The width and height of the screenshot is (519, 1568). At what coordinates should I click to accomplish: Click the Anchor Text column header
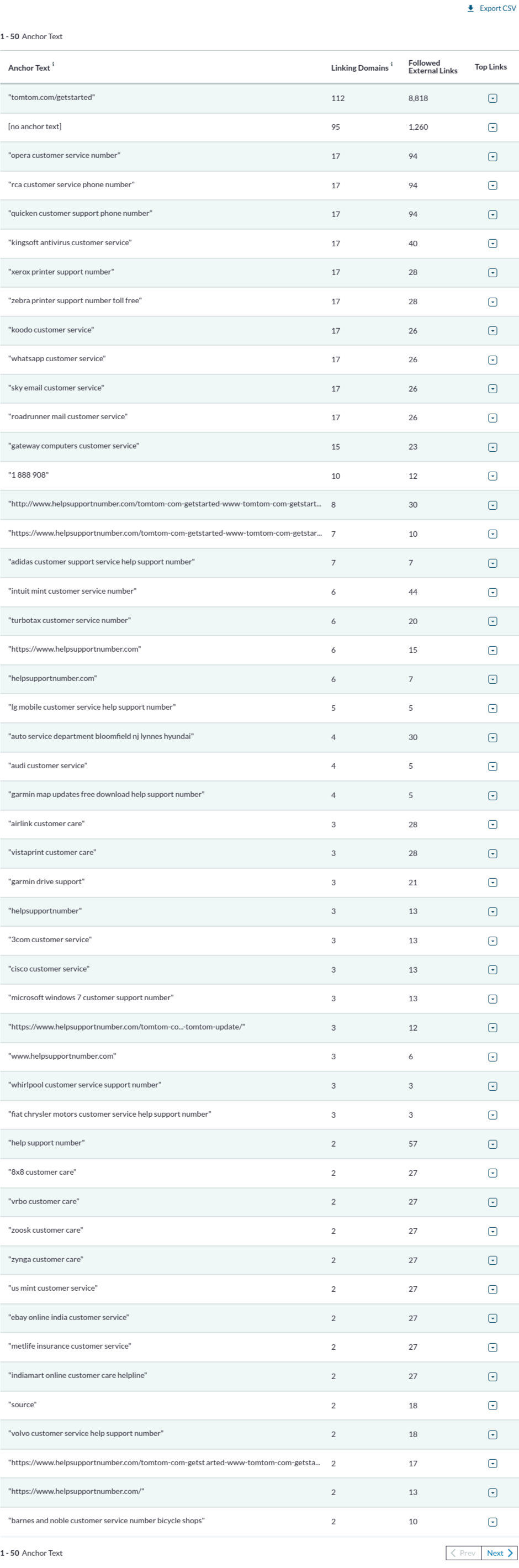[x=29, y=68]
